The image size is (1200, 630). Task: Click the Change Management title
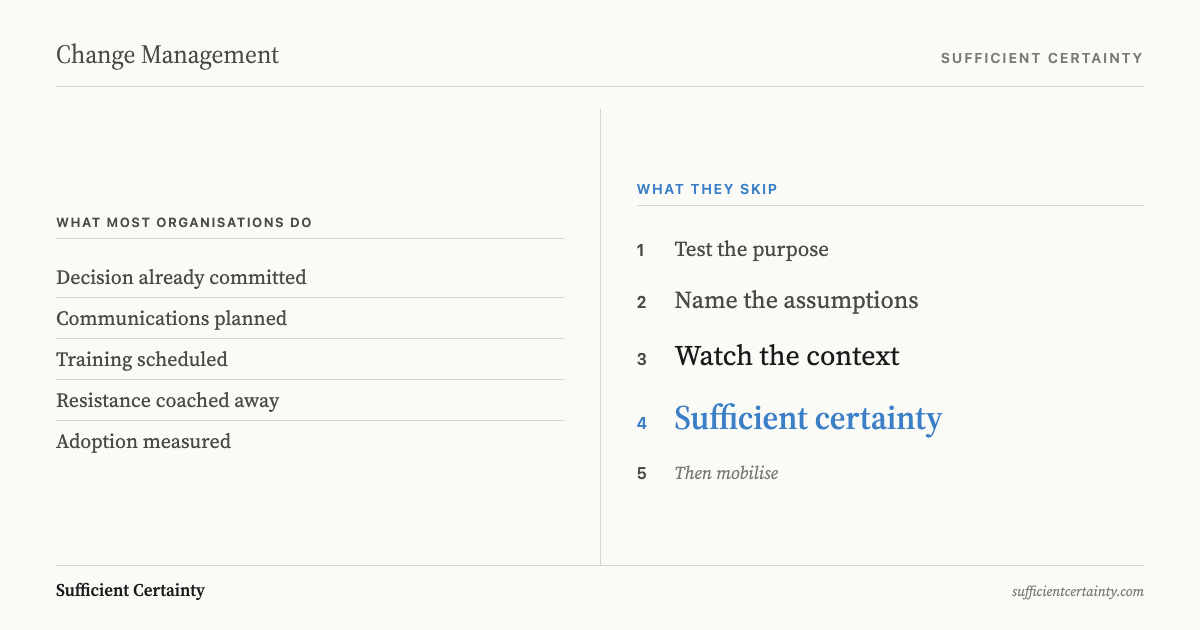167,55
